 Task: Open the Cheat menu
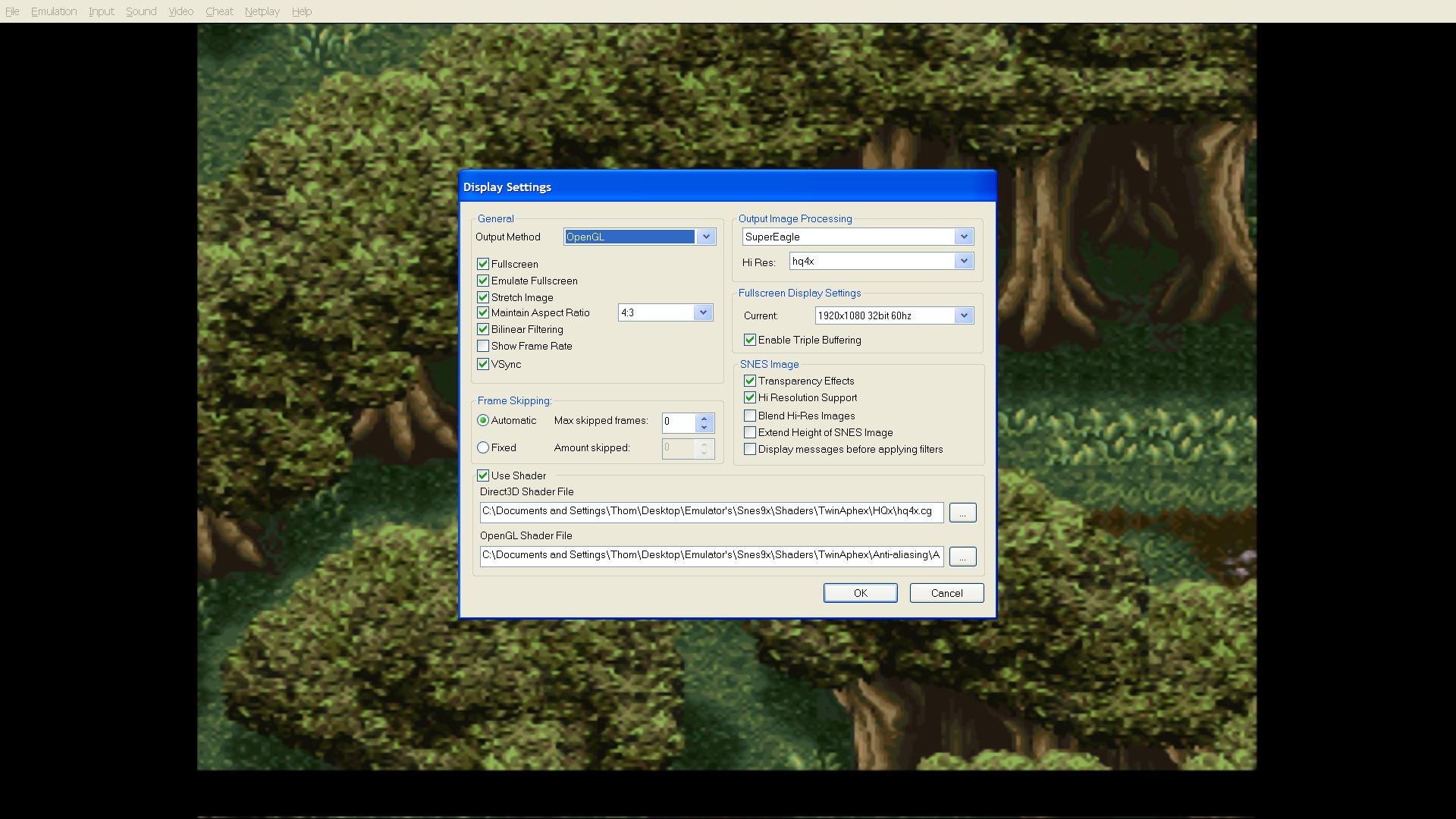pos(219,11)
